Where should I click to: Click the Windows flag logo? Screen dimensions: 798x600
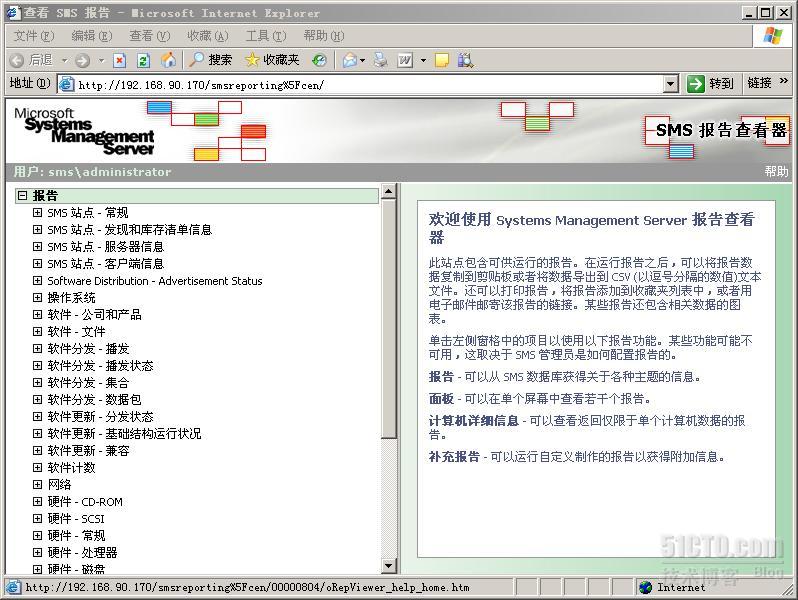[x=772, y=36]
